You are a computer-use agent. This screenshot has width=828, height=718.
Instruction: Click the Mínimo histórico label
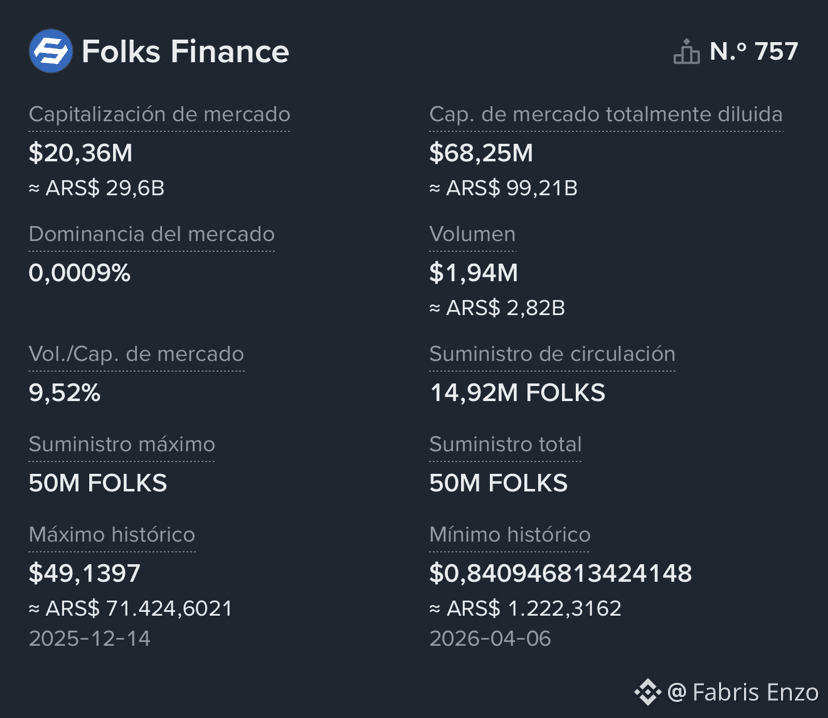coord(510,534)
